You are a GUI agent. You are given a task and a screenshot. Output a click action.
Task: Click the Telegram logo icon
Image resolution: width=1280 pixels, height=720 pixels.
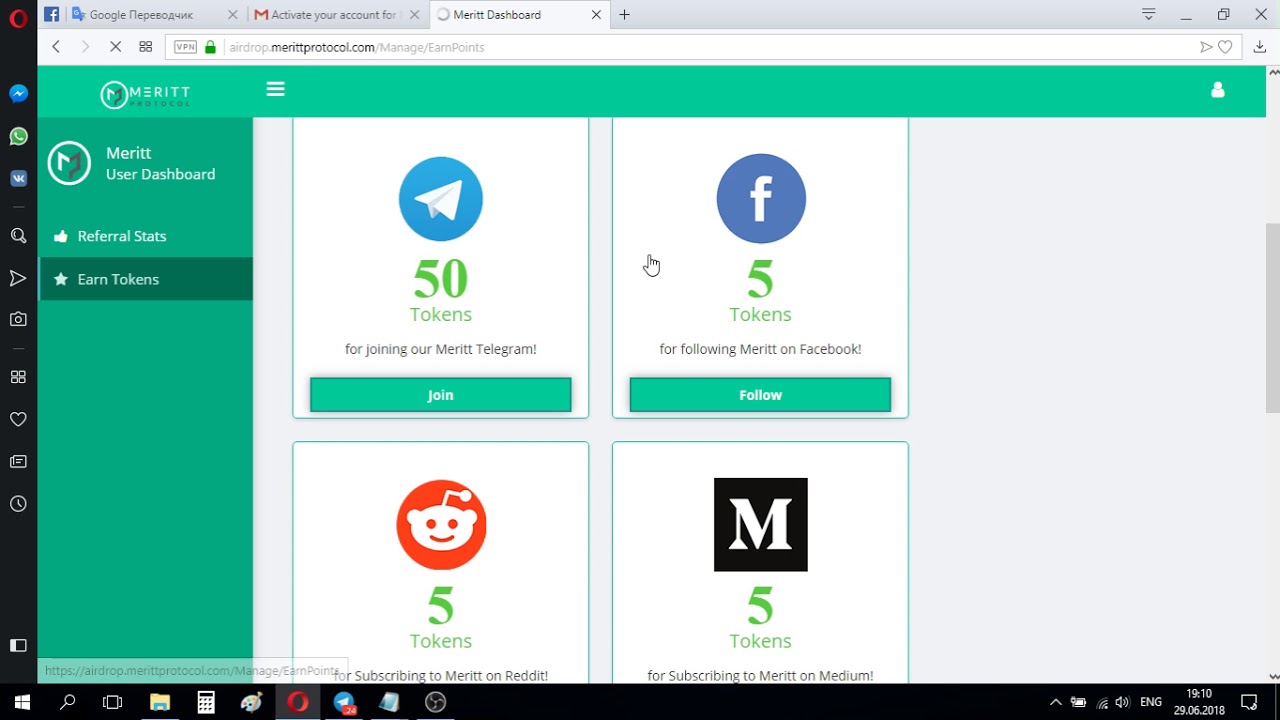(440, 199)
